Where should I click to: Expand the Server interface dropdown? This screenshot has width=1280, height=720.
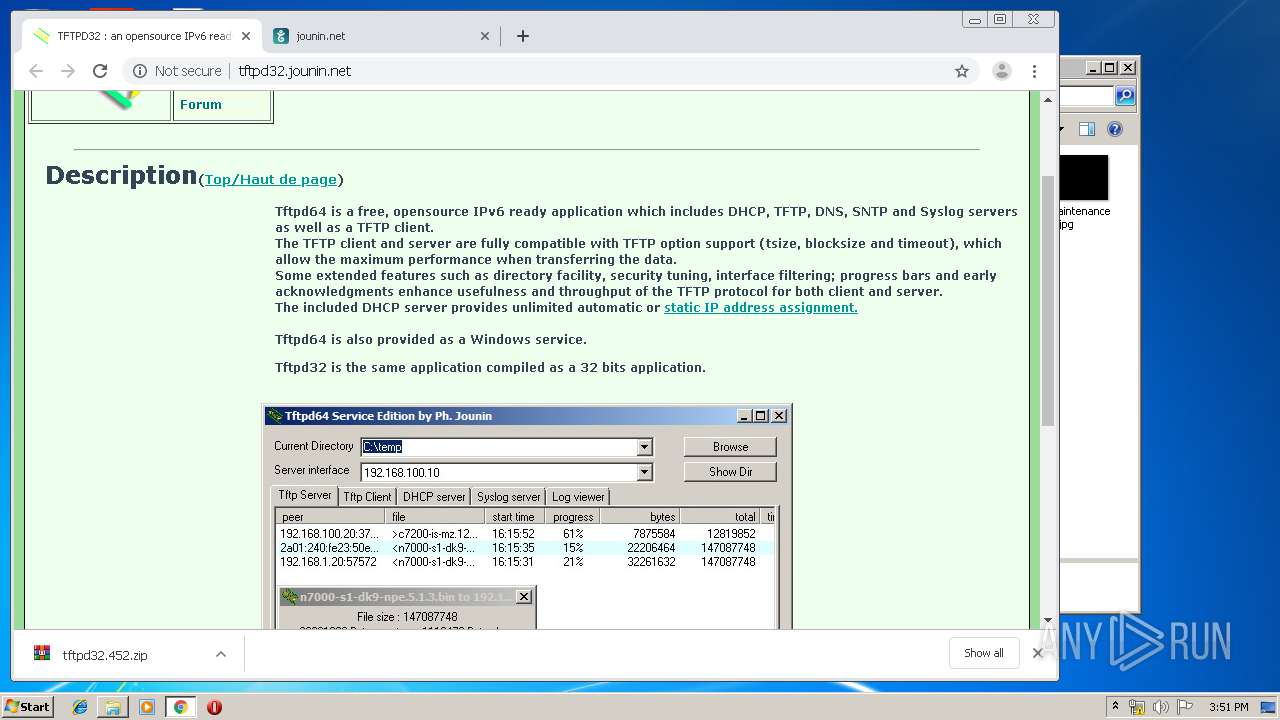[x=645, y=472]
